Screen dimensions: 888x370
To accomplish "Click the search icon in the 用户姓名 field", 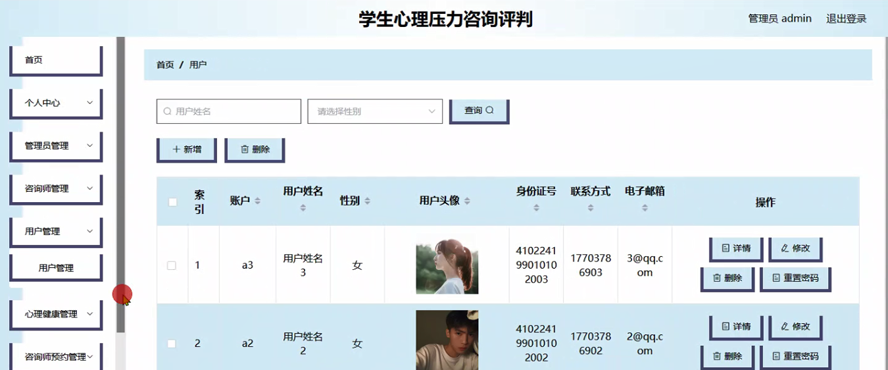I will [x=167, y=112].
